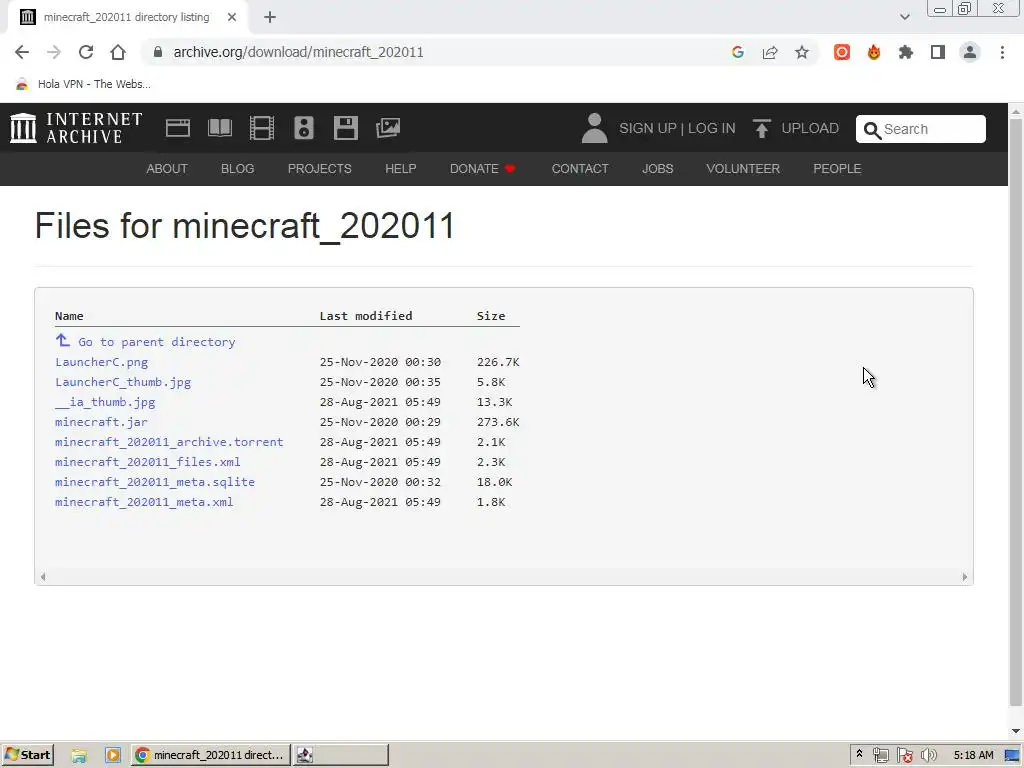
Task: Open the Extensions puzzle icon
Action: point(906,52)
